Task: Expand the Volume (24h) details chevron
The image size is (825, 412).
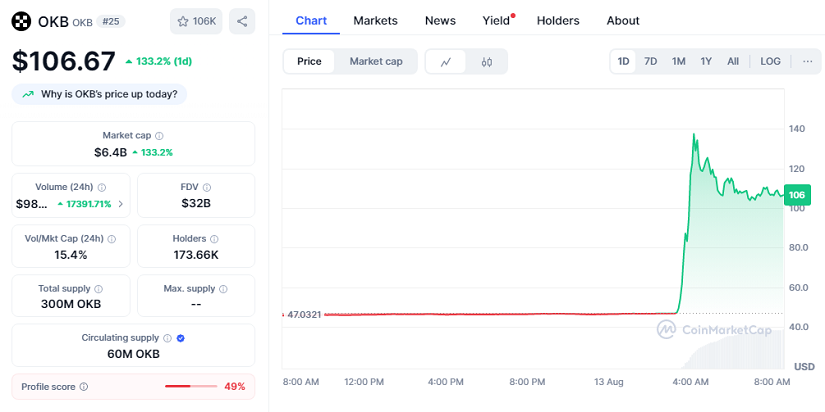Action: [121, 204]
